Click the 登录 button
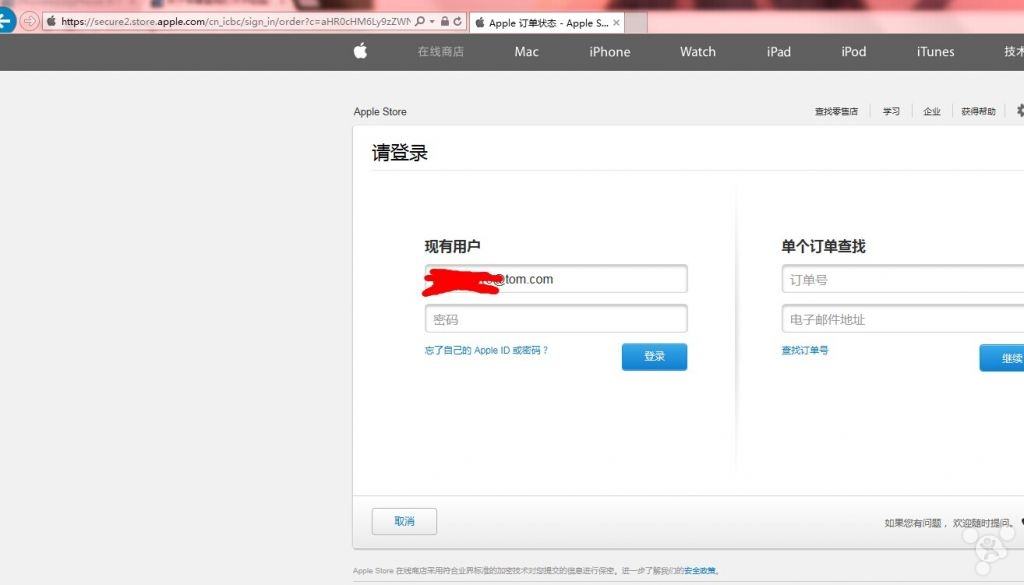The width and height of the screenshot is (1024, 585). pyautogui.click(x=654, y=356)
